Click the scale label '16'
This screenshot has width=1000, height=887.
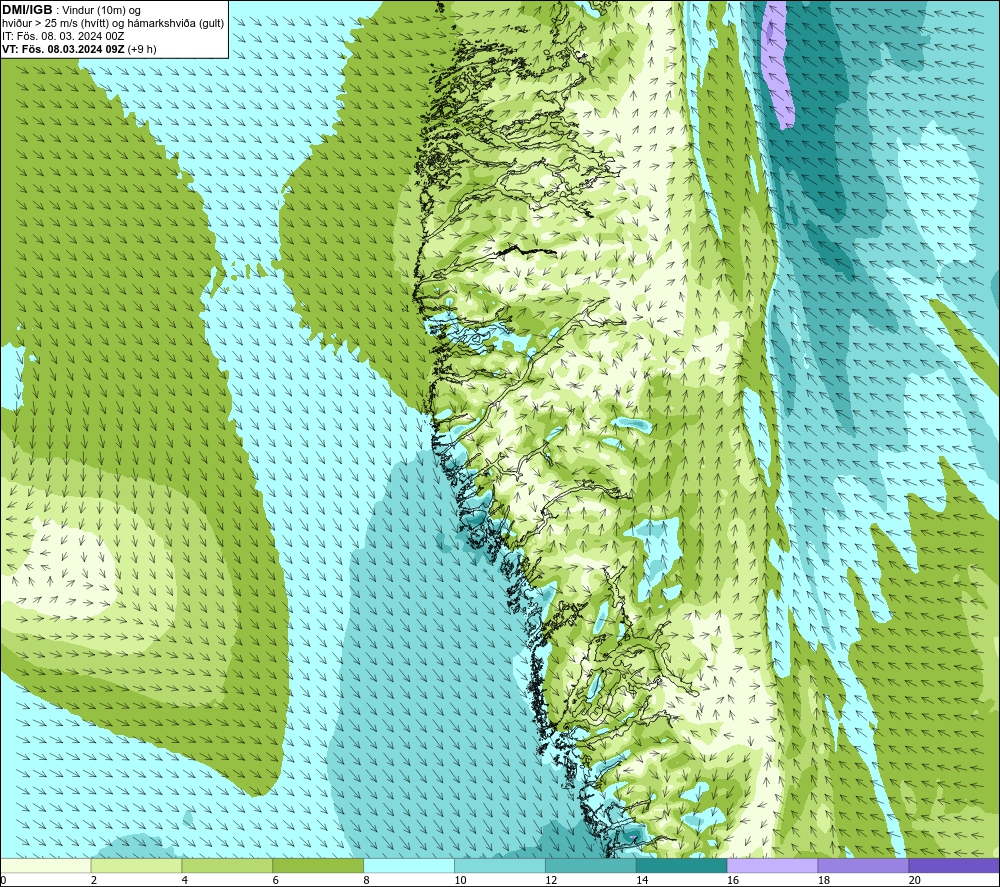coord(733,880)
